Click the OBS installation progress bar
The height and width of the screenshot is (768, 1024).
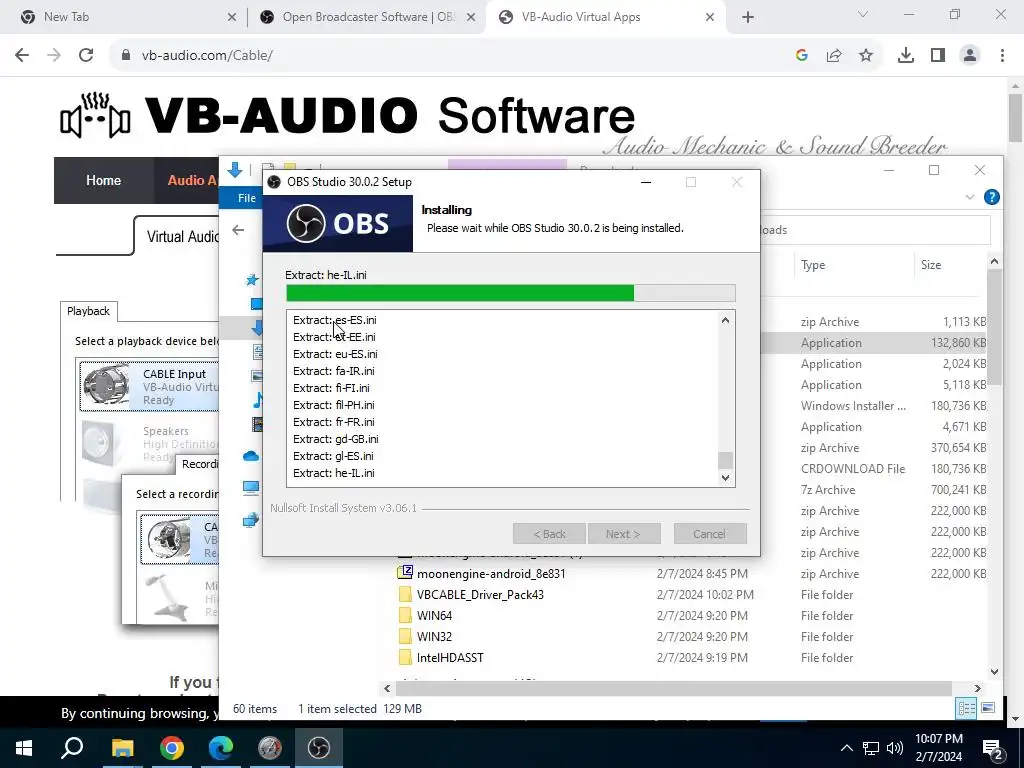click(511, 293)
